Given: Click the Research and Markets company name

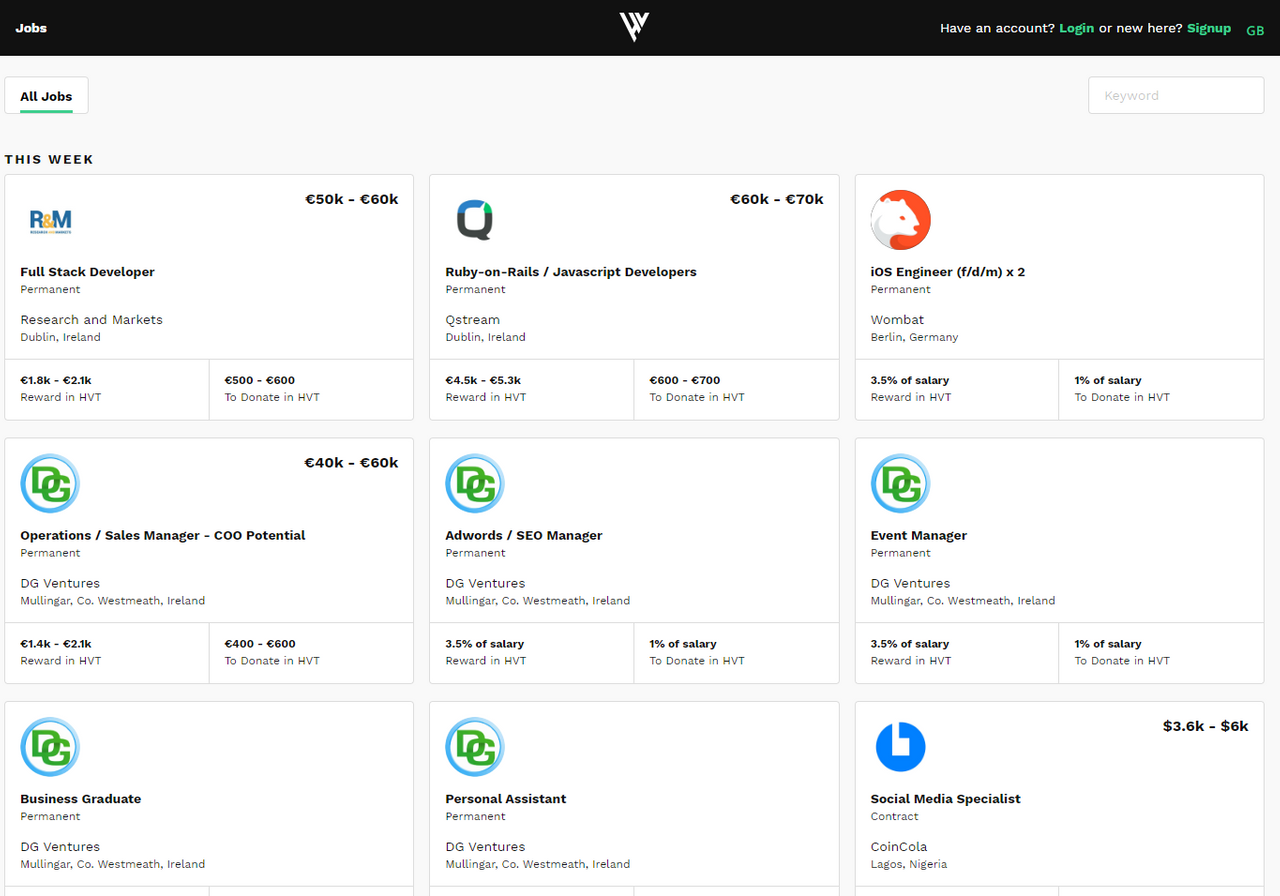Looking at the screenshot, I should pos(91,320).
